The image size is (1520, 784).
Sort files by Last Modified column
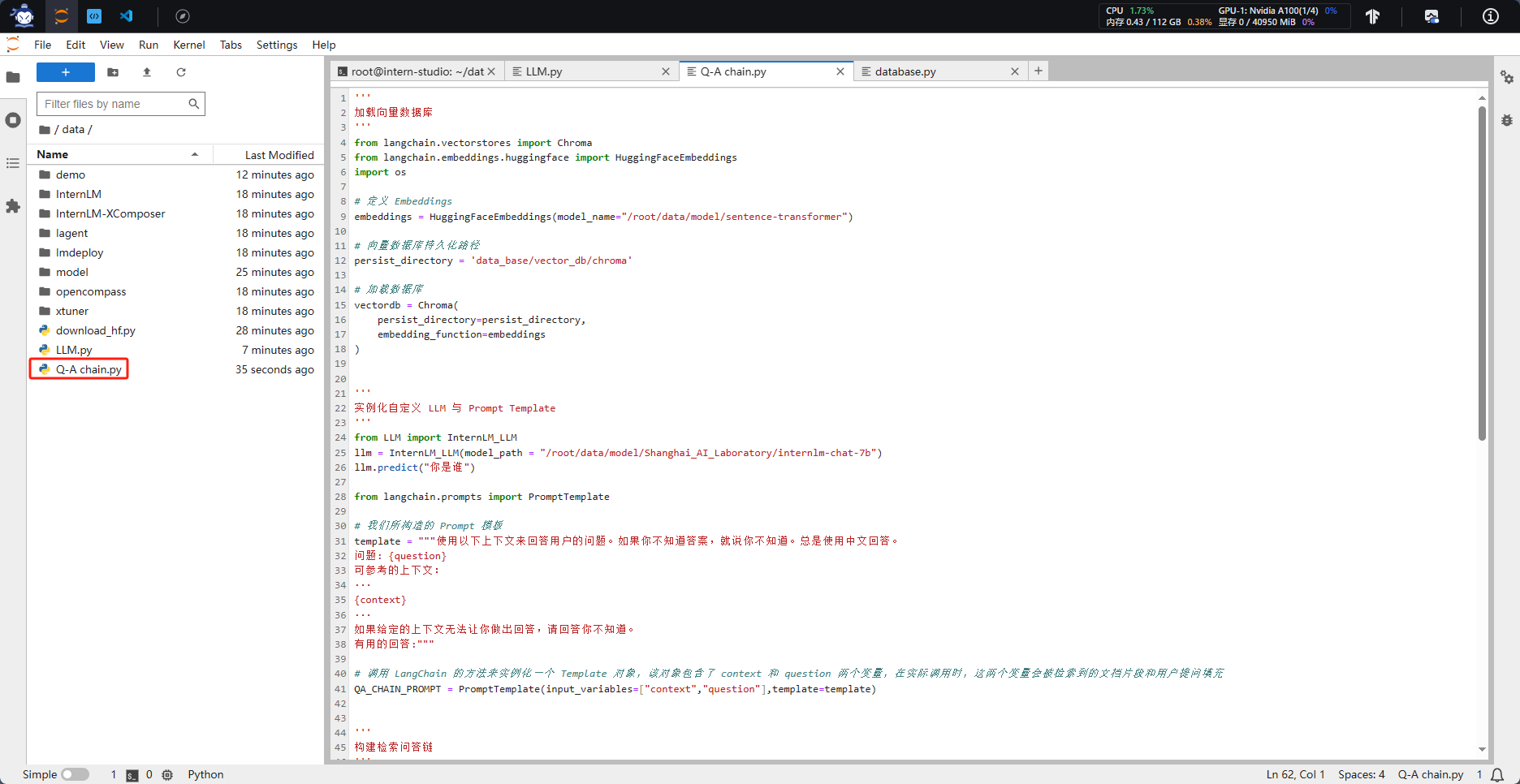point(270,154)
